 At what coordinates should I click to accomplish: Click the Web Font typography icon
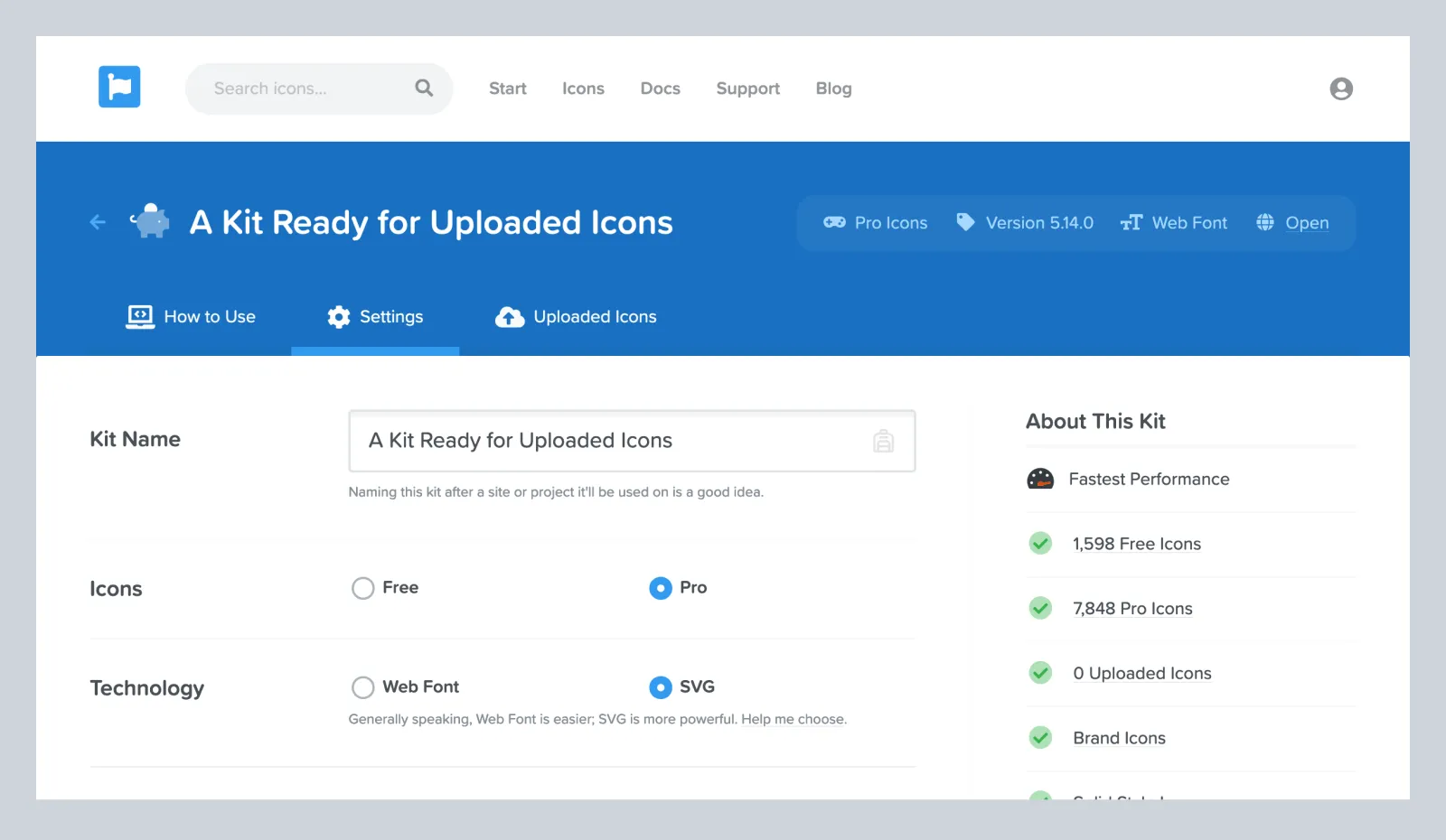[1131, 222]
